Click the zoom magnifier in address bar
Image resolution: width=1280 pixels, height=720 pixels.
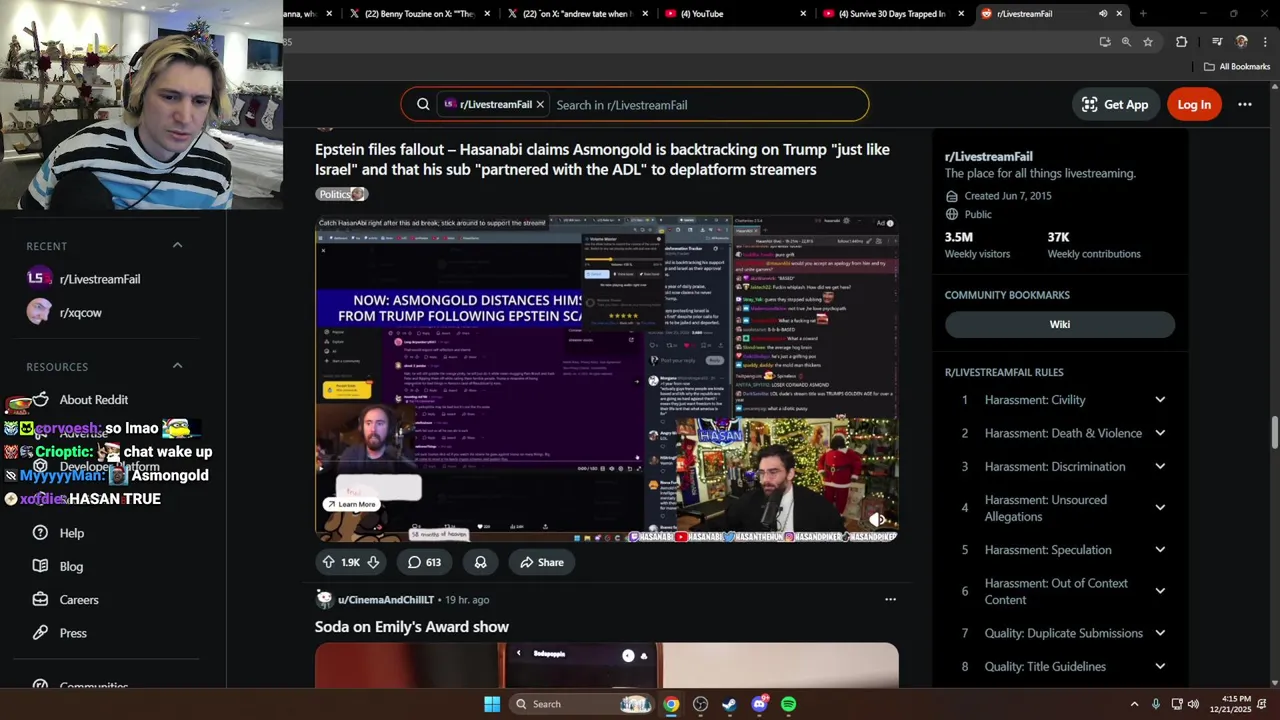pyautogui.click(x=1126, y=42)
